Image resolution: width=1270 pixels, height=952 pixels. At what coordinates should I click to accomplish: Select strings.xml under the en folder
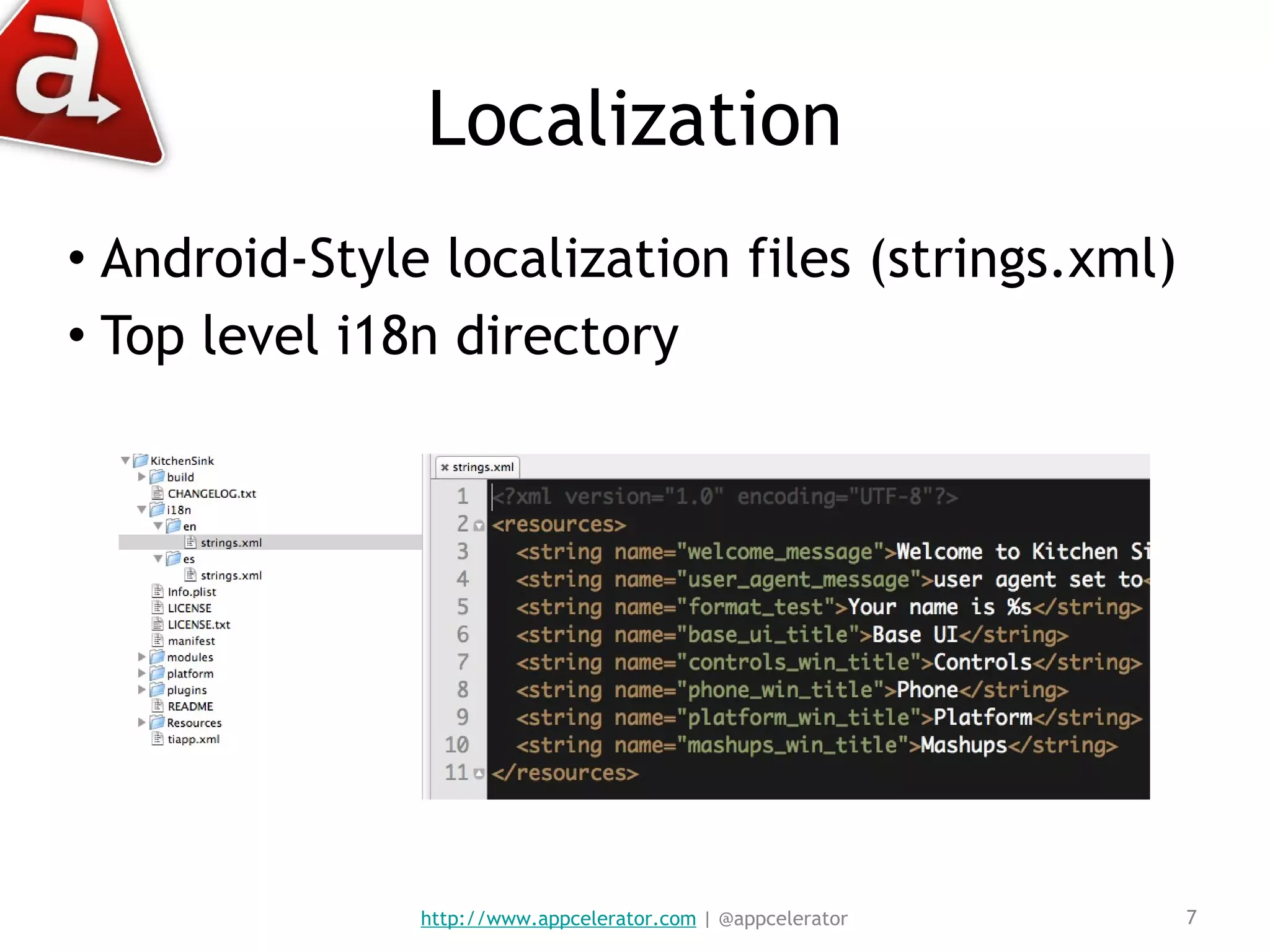tap(231, 542)
